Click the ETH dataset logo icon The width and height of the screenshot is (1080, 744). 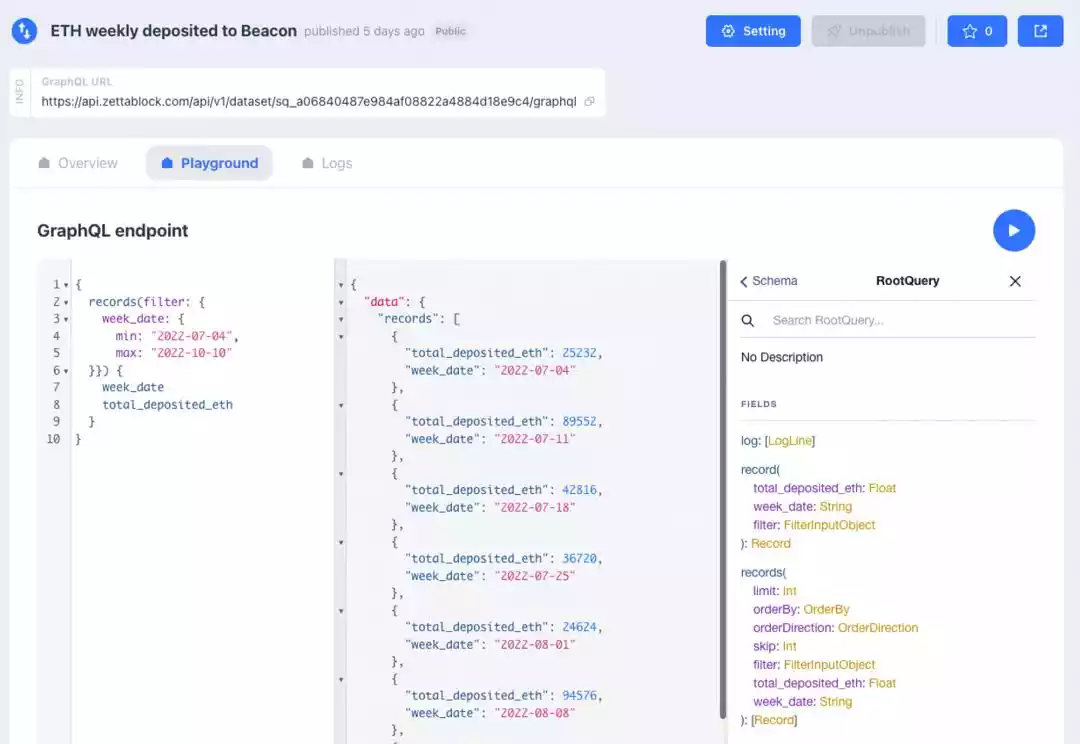point(24,31)
